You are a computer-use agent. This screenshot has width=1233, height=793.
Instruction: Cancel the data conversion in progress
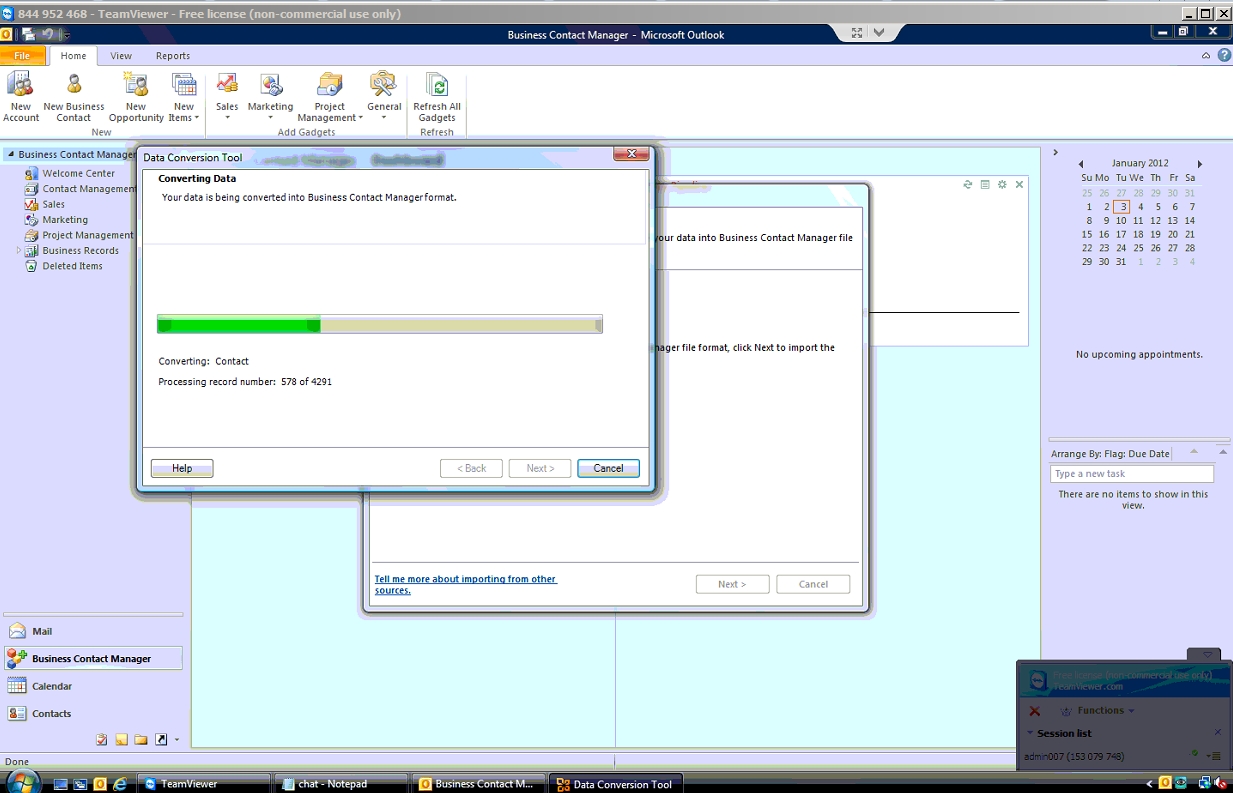click(x=608, y=468)
